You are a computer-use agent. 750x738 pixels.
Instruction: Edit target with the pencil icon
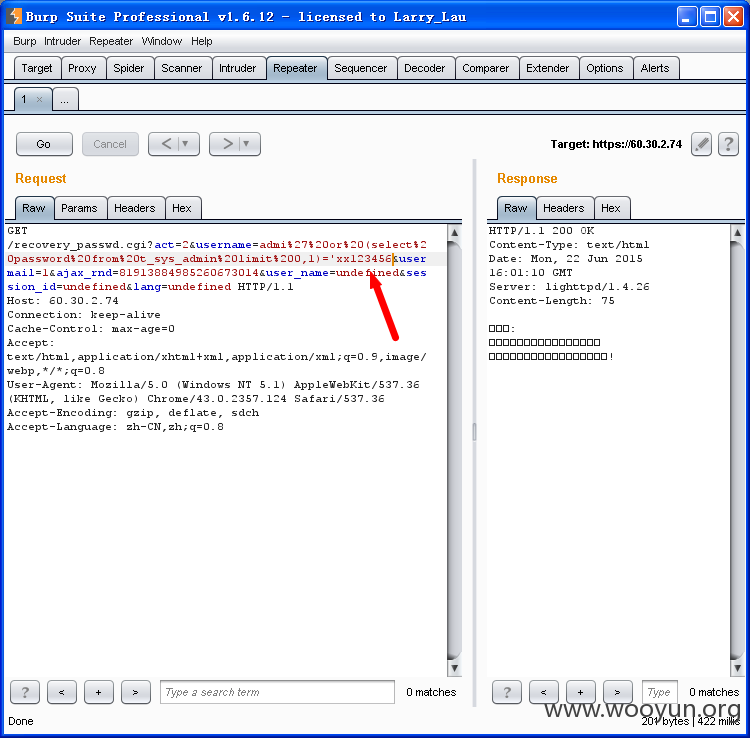click(x=701, y=144)
